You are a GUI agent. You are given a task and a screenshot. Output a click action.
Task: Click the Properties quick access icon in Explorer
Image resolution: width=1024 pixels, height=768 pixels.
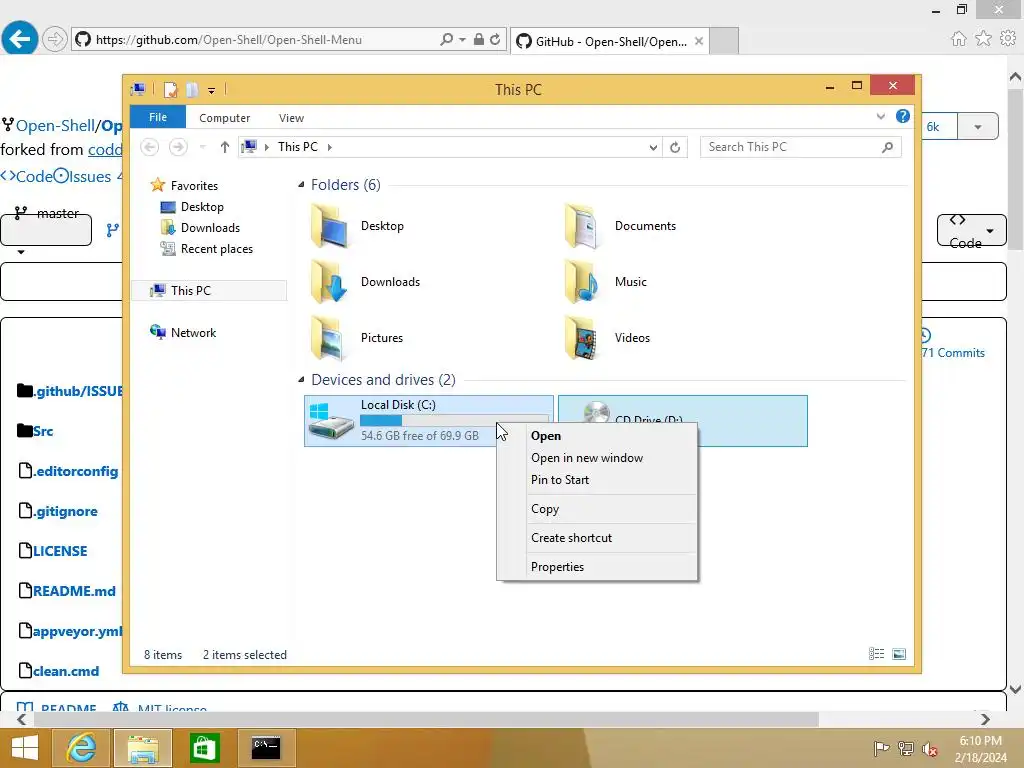(x=170, y=89)
